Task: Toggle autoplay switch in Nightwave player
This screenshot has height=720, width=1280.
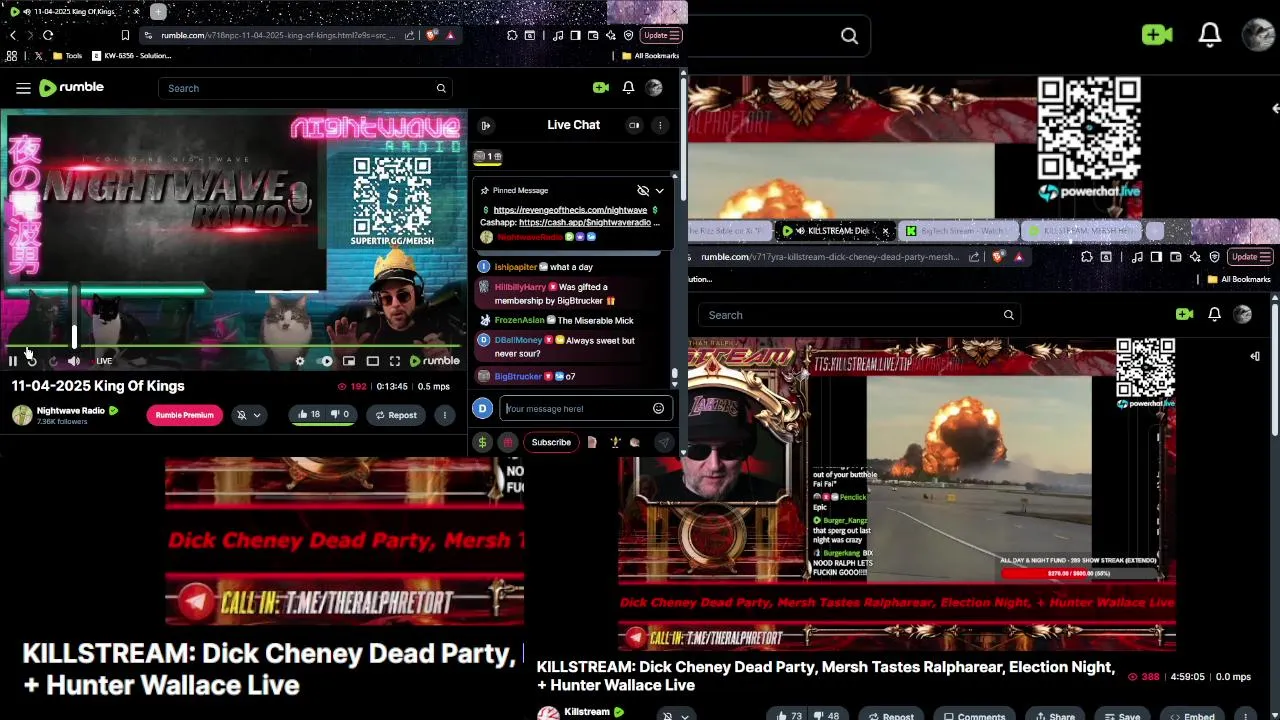Action: click(x=325, y=361)
